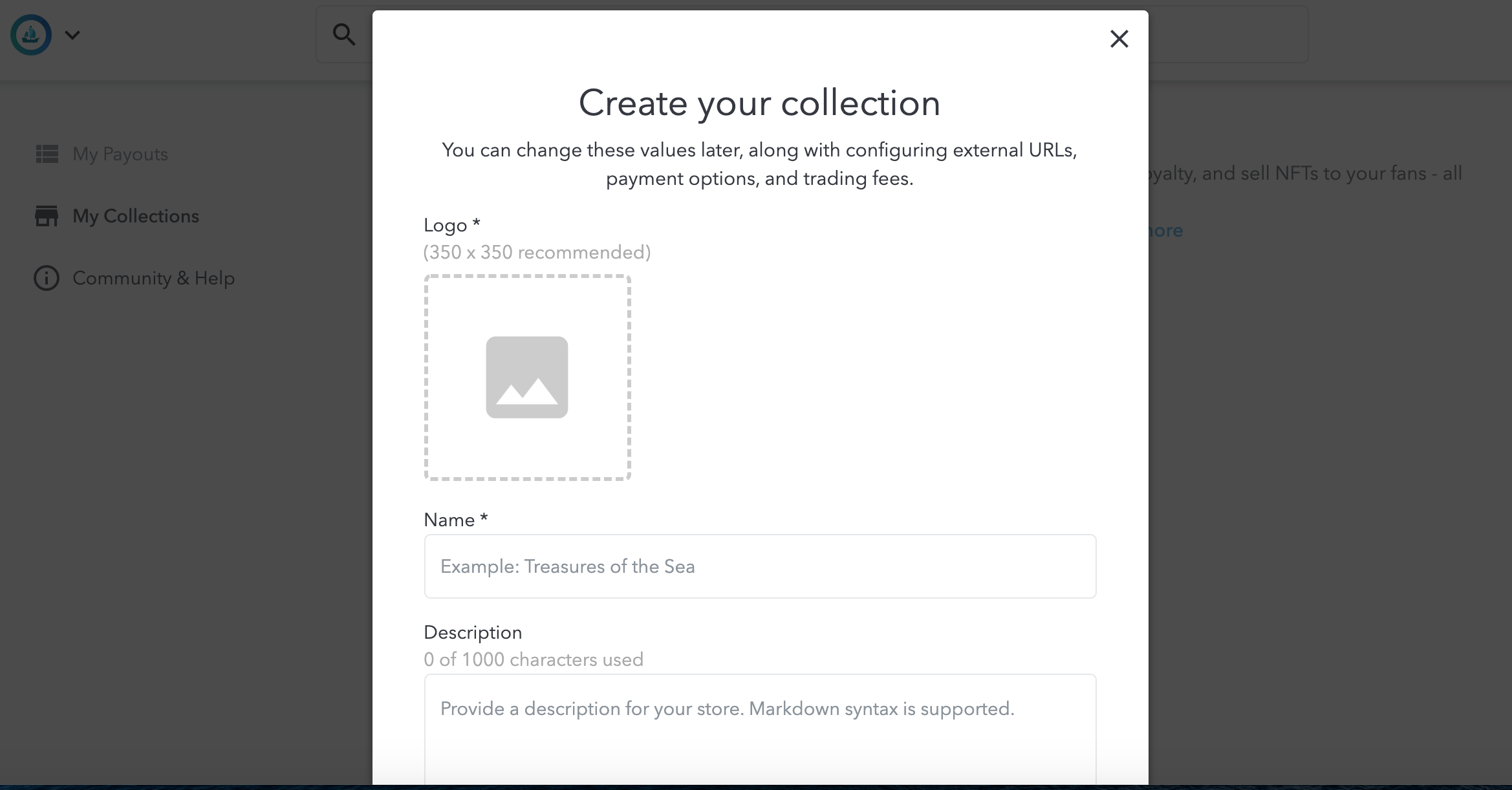
Task: Click the Community & Help info icon
Action: point(47,278)
